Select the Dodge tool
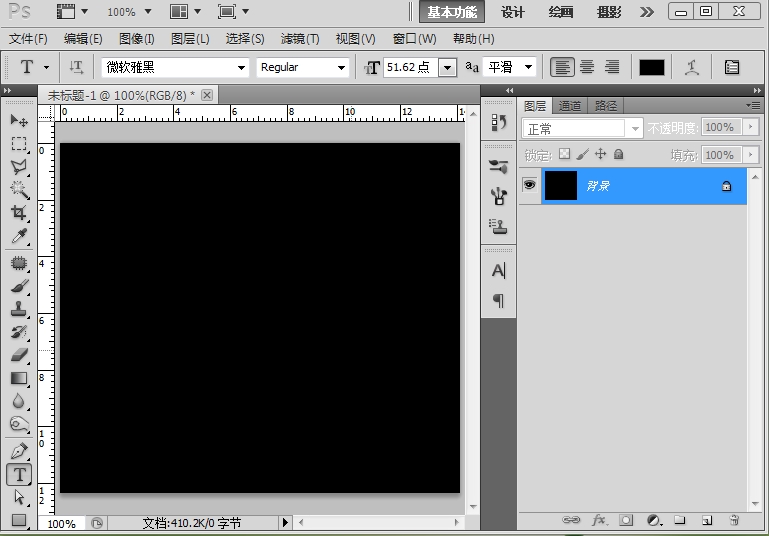Viewport: 769px width, 536px height. point(19,424)
